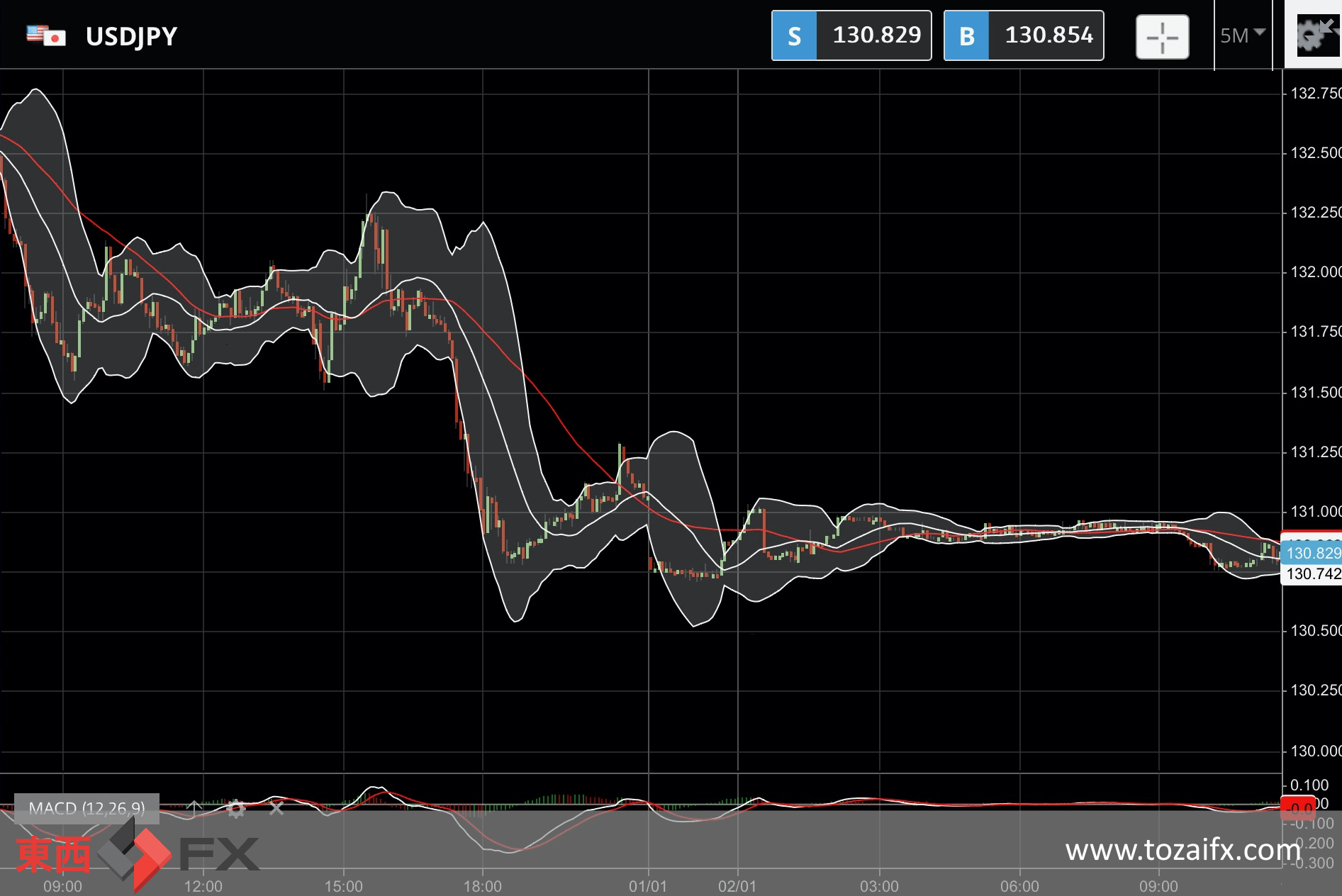The width and height of the screenshot is (1342, 896).
Task: Tap the blue S sell button
Action: [x=794, y=35]
